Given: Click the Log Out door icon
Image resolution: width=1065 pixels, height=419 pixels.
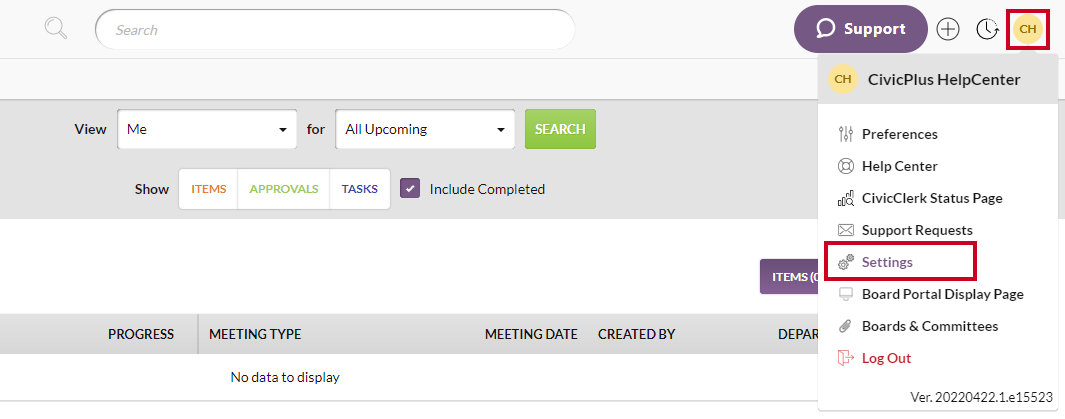Looking at the screenshot, I should tap(846, 358).
